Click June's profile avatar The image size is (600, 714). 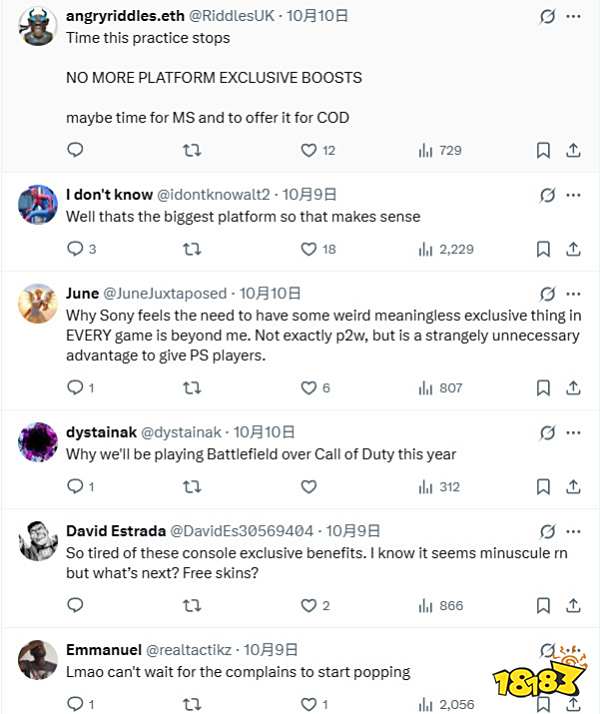pos(38,300)
